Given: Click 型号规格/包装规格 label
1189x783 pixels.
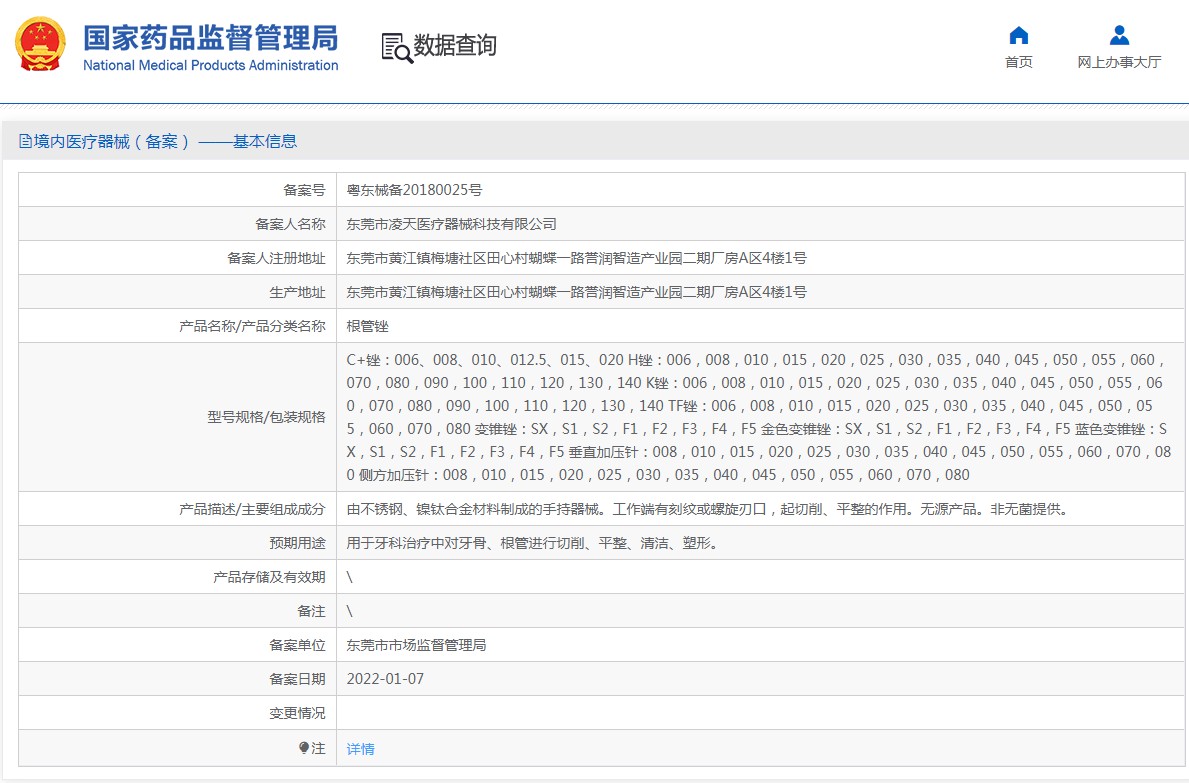Looking at the screenshot, I should pyautogui.click(x=266, y=417).
